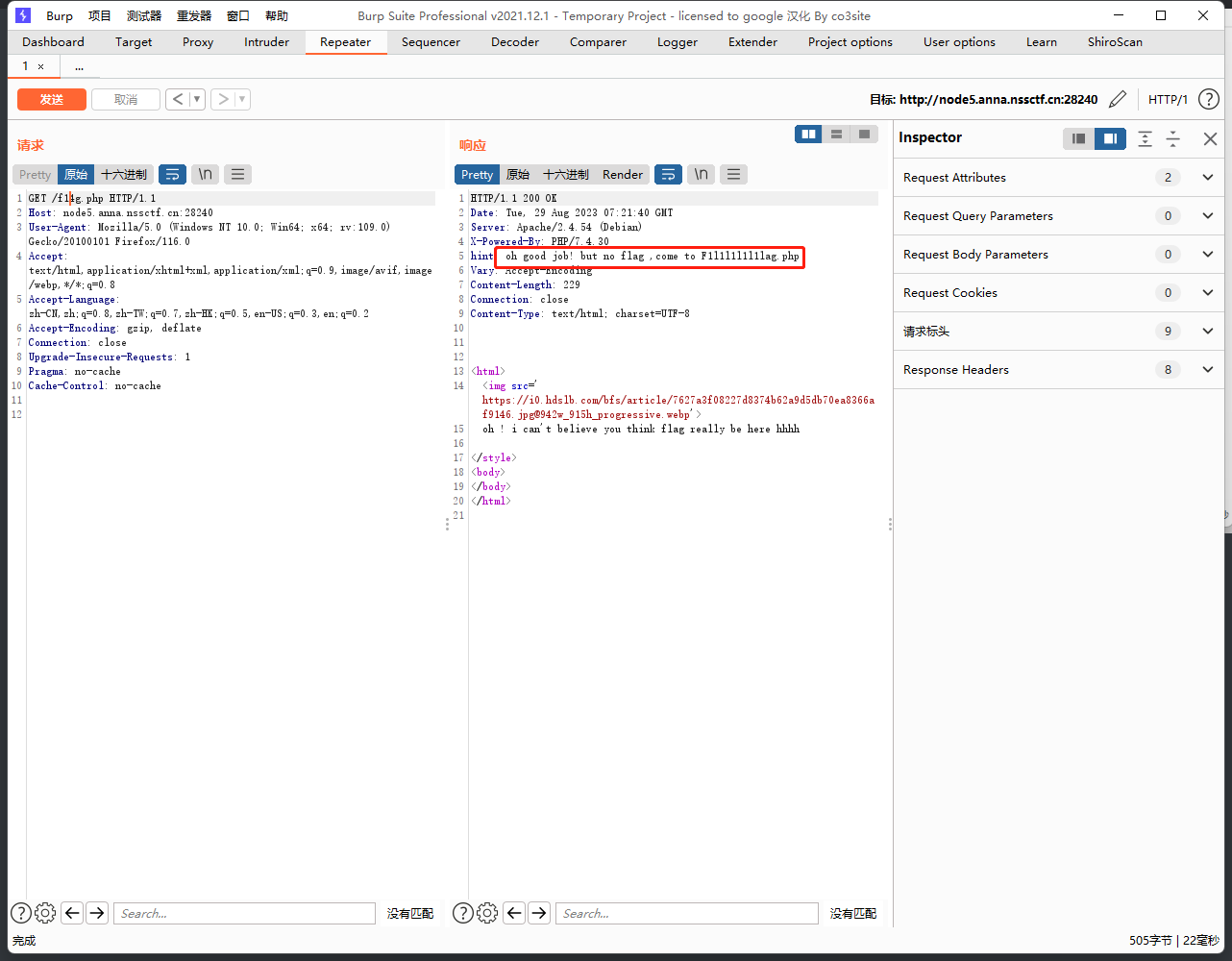This screenshot has height=961, width=1232.
Task: Click the 发送 send button
Action: (x=52, y=99)
